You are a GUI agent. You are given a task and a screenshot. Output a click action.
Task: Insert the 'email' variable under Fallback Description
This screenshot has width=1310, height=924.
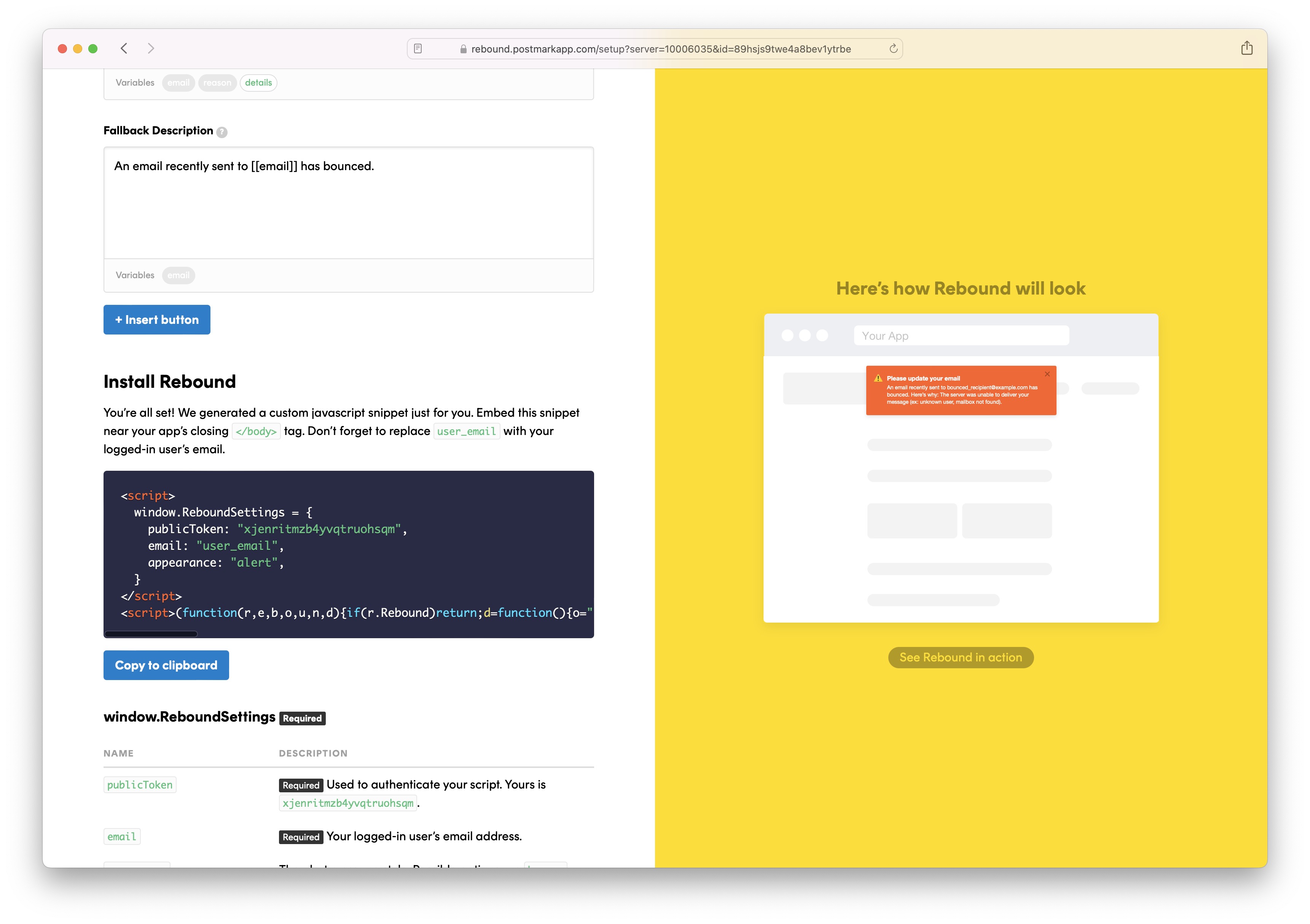coord(178,276)
